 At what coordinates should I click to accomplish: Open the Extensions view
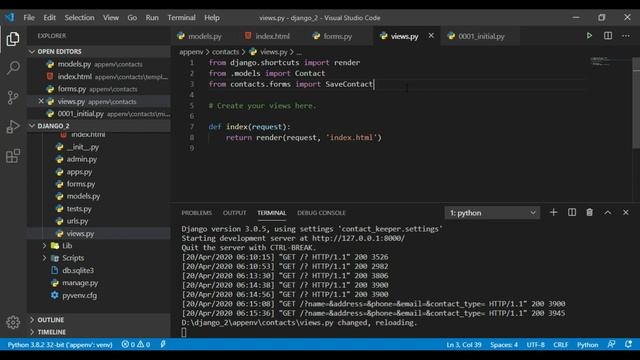[13, 156]
